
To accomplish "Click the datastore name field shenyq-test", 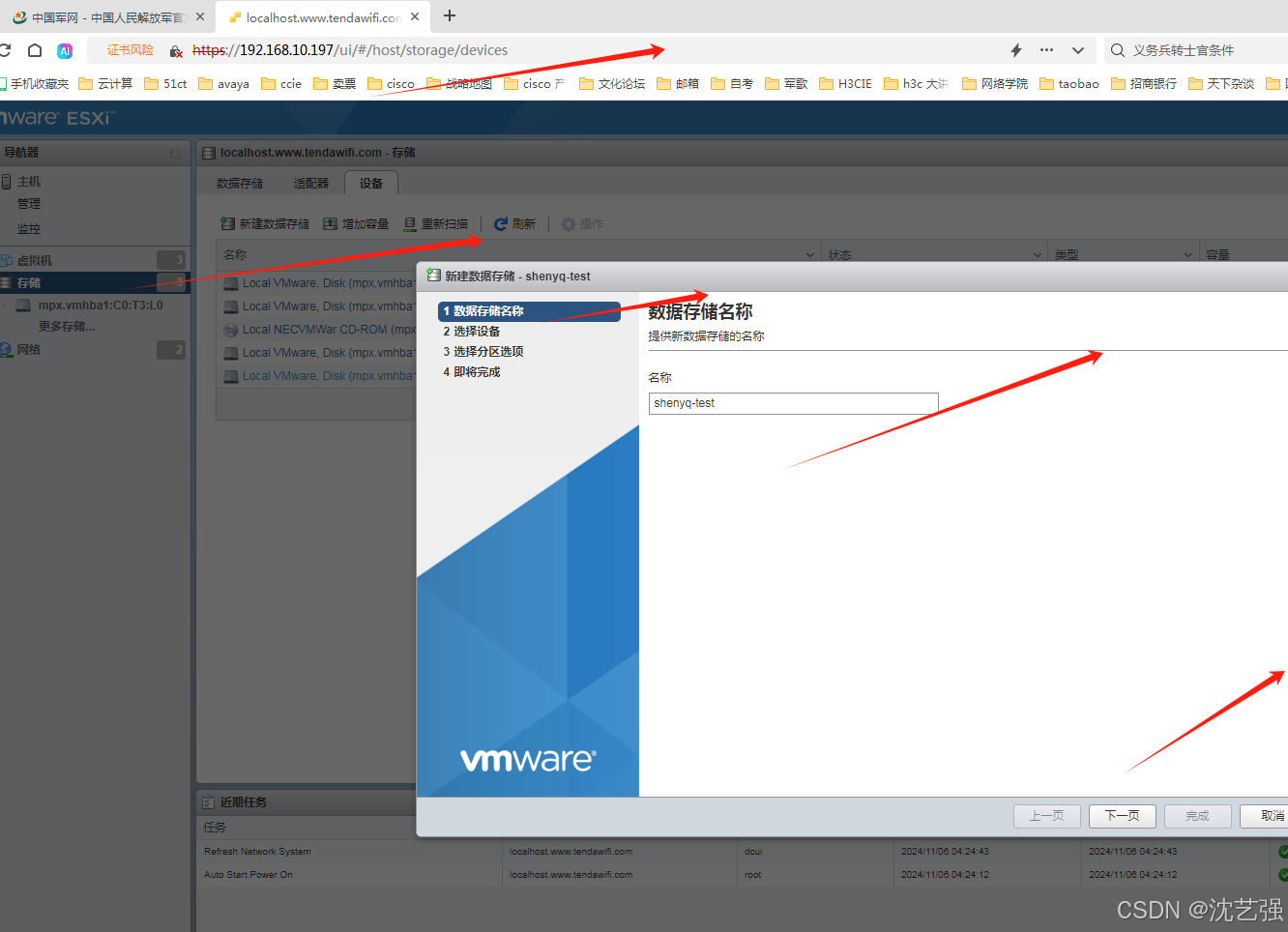I will click(793, 403).
